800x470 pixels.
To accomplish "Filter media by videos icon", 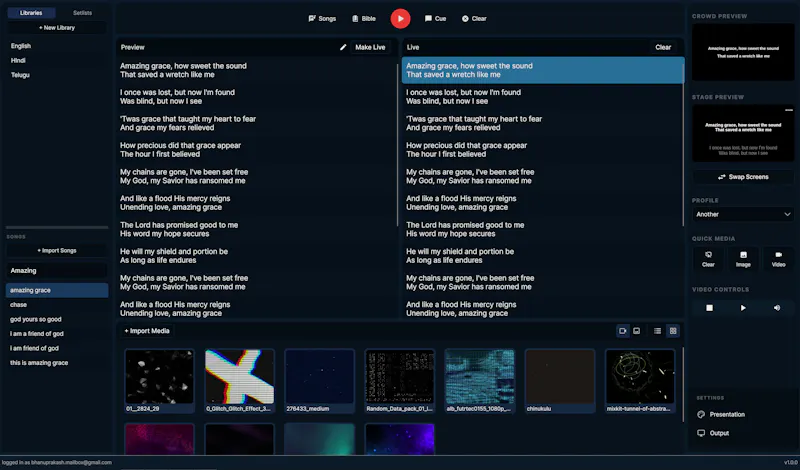I will pyautogui.click(x=622, y=331).
